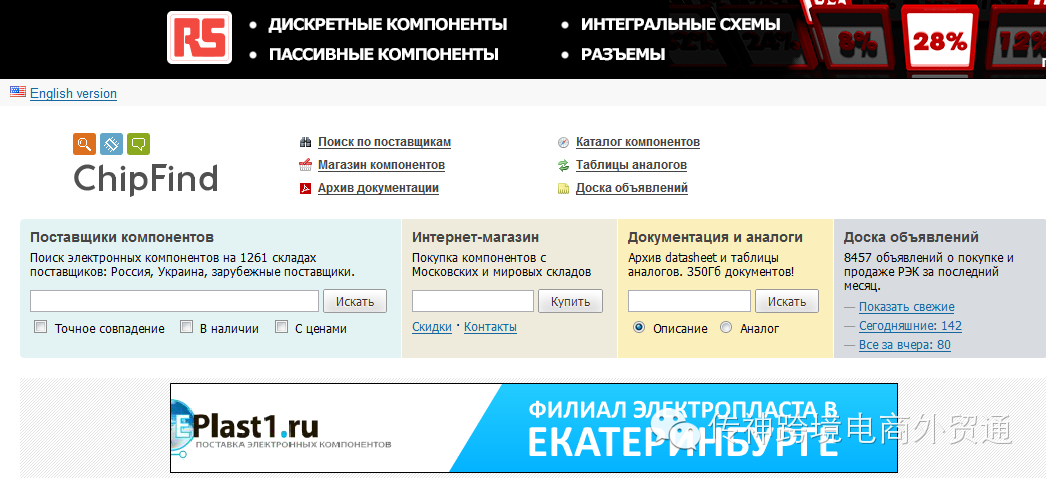Click the shopping basket icon beside Магазин компонентов
The image size is (1046, 482).
tap(306, 165)
